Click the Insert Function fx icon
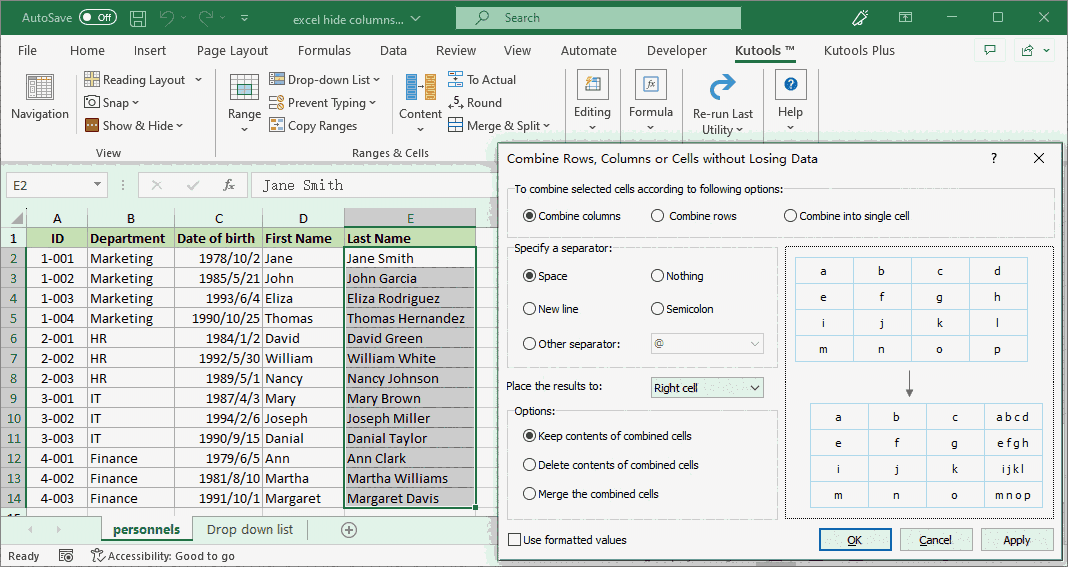Screen dimensions: 1068x567 229,185
